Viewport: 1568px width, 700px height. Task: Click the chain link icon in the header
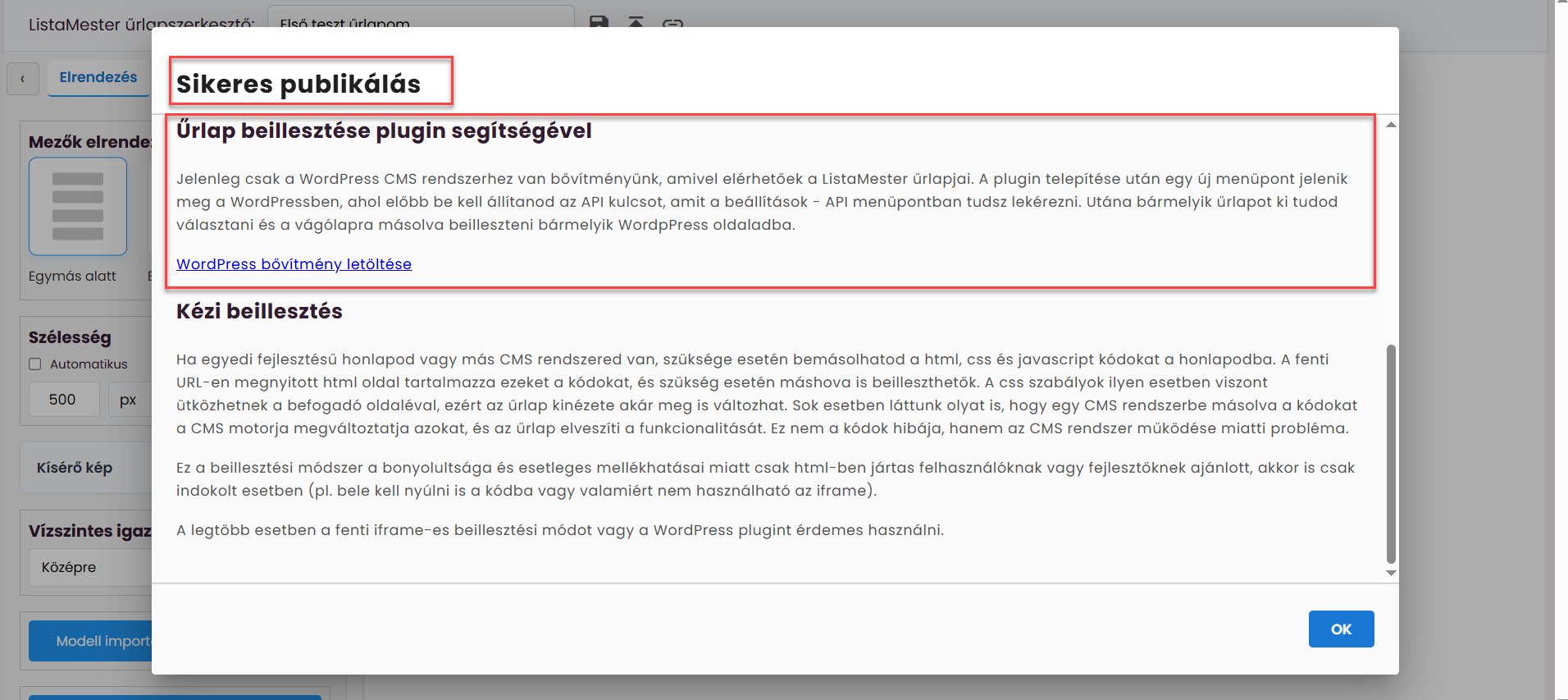tap(672, 22)
